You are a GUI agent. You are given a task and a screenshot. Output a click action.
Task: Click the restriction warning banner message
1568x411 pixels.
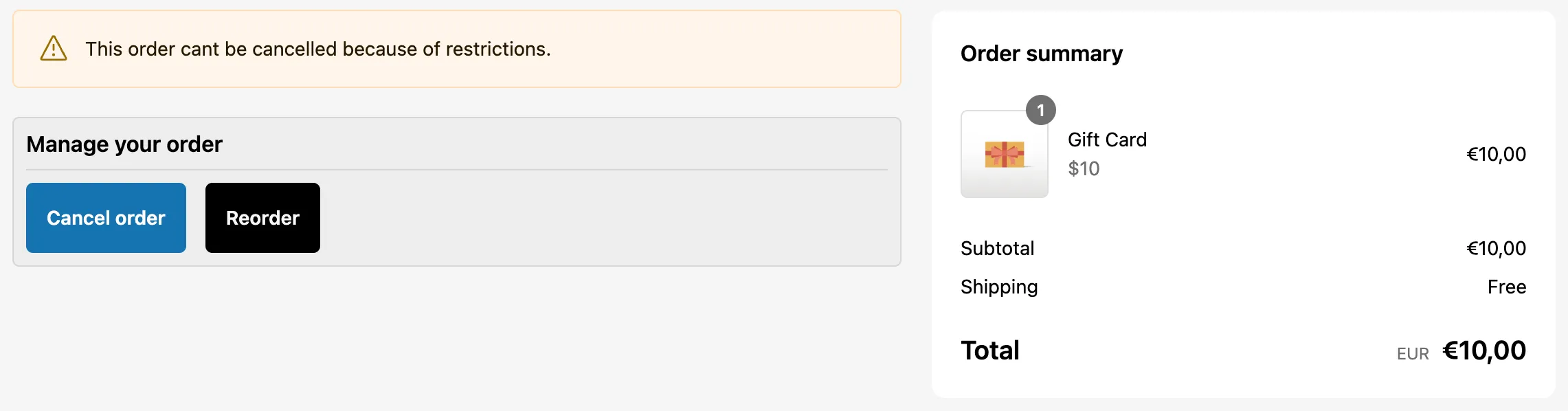(317, 49)
